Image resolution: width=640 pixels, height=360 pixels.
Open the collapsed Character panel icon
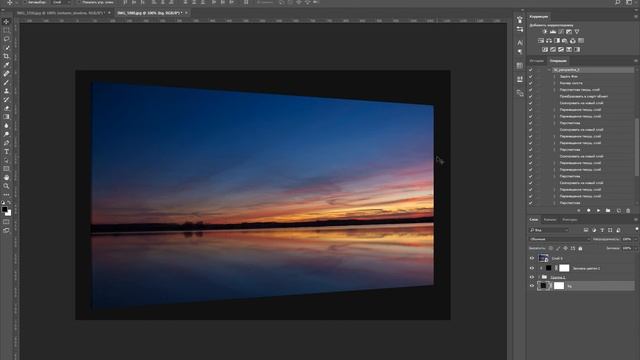[x=520, y=42]
